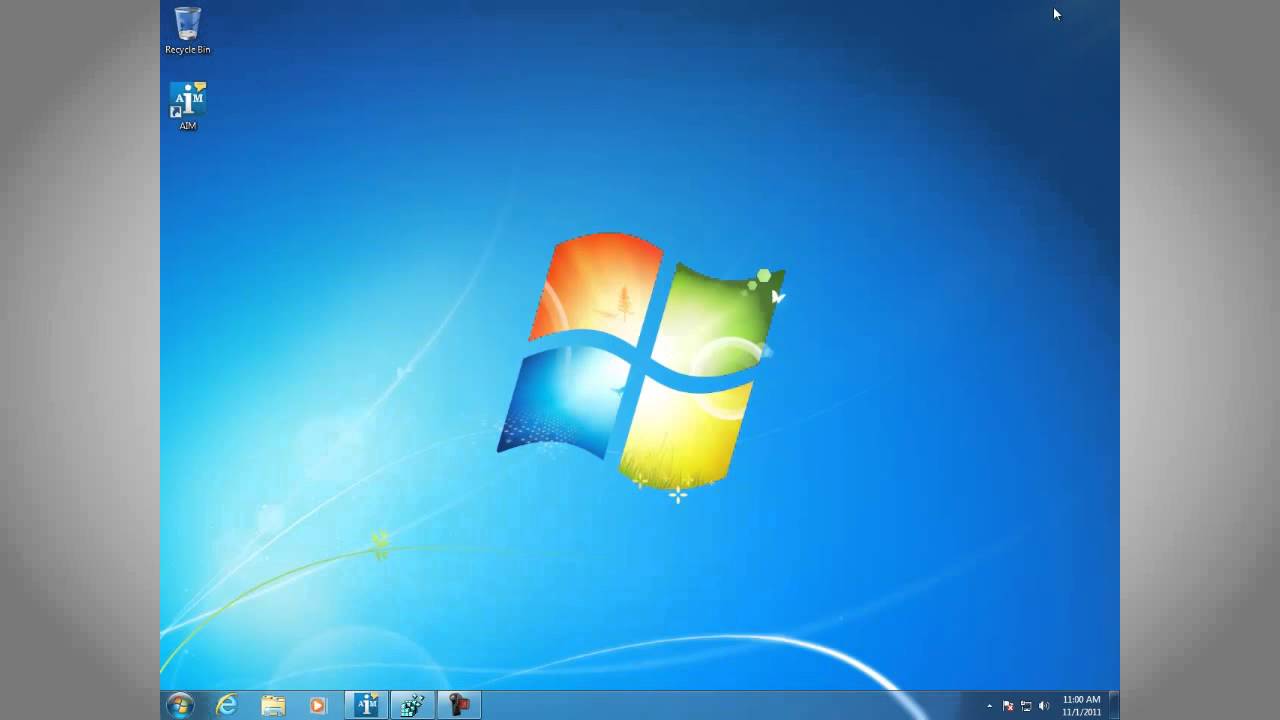This screenshot has width=1280, height=720.
Task: Open the volume speaker tray icon
Action: pos(1044,706)
